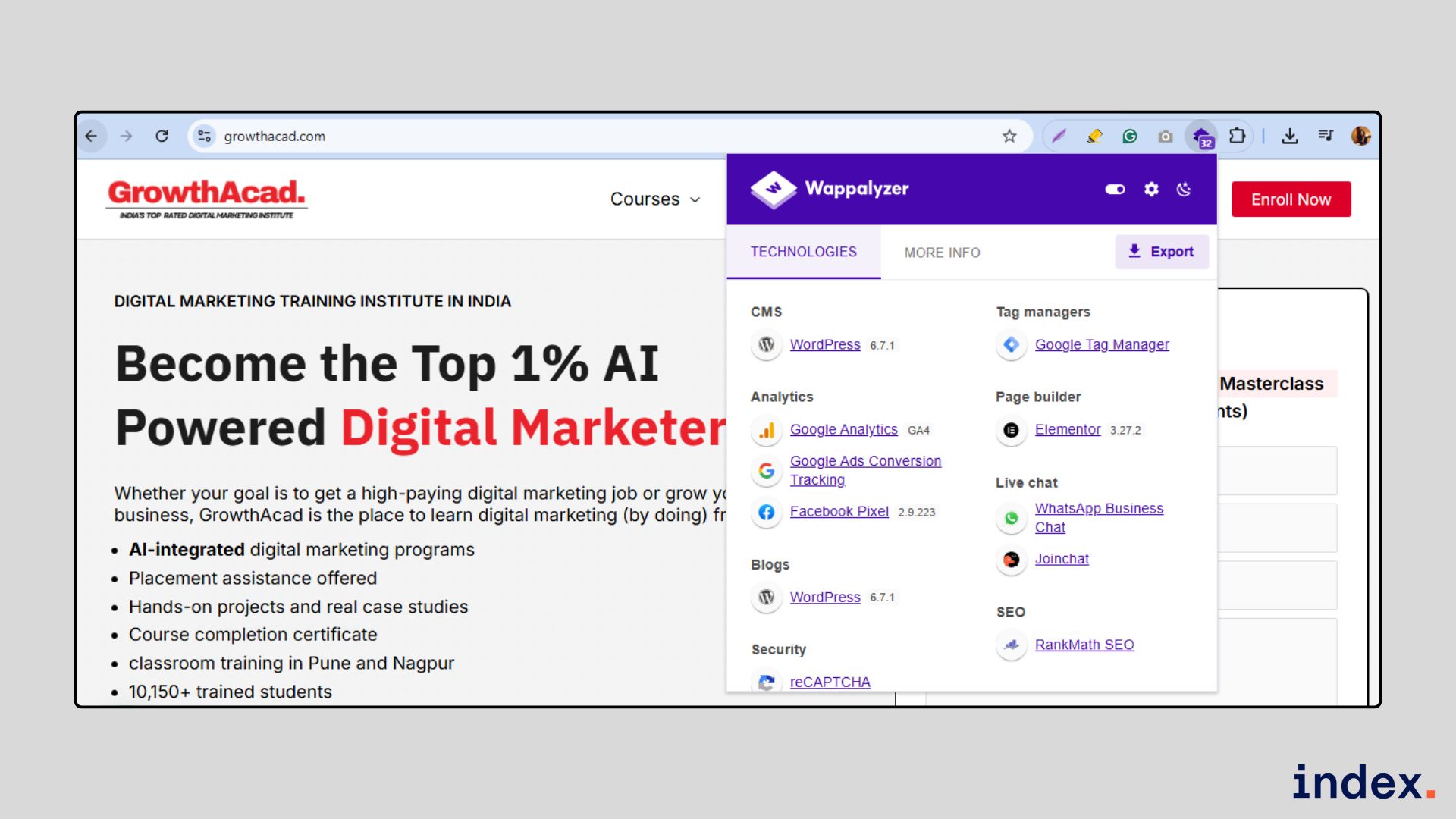Toggle the Wappalyzer enable switch
This screenshot has height=819, width=1456.
1115,190
